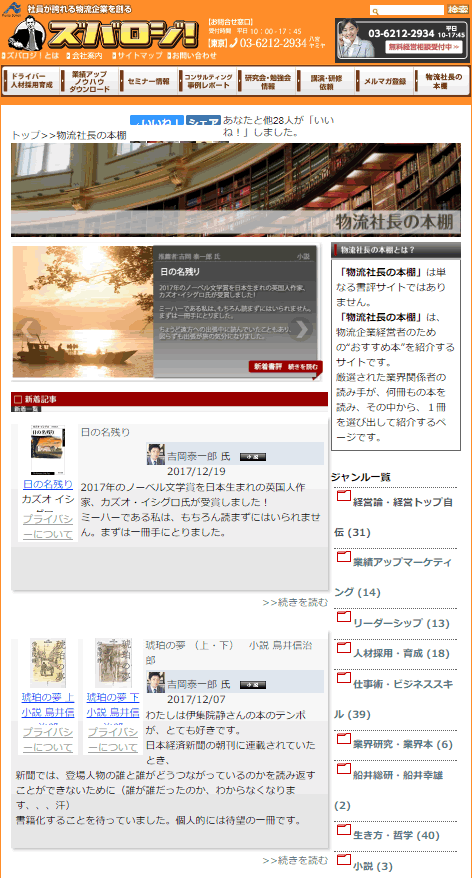Click the article title 日の名残り text
The width and height of the screenshot is (472, 878).
(x=106, y=432)
